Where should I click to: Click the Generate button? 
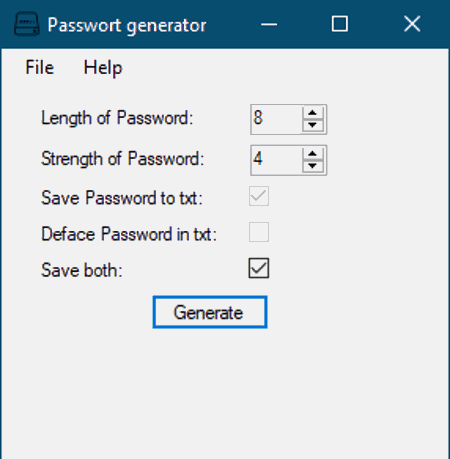pos(210,312)
